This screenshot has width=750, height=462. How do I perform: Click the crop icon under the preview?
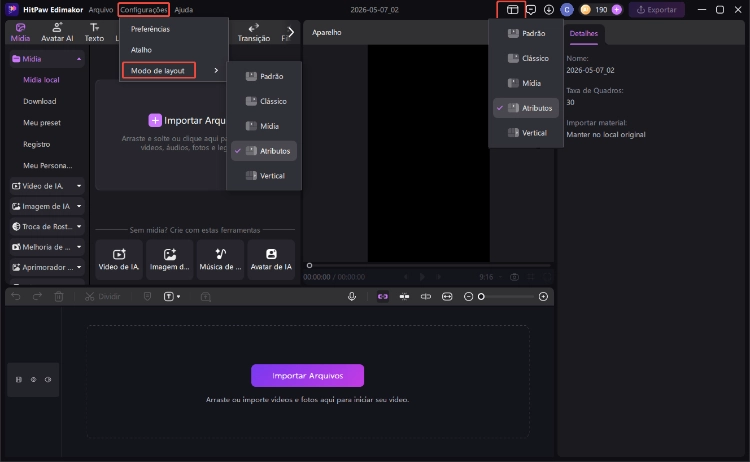[x=531, y=277]
